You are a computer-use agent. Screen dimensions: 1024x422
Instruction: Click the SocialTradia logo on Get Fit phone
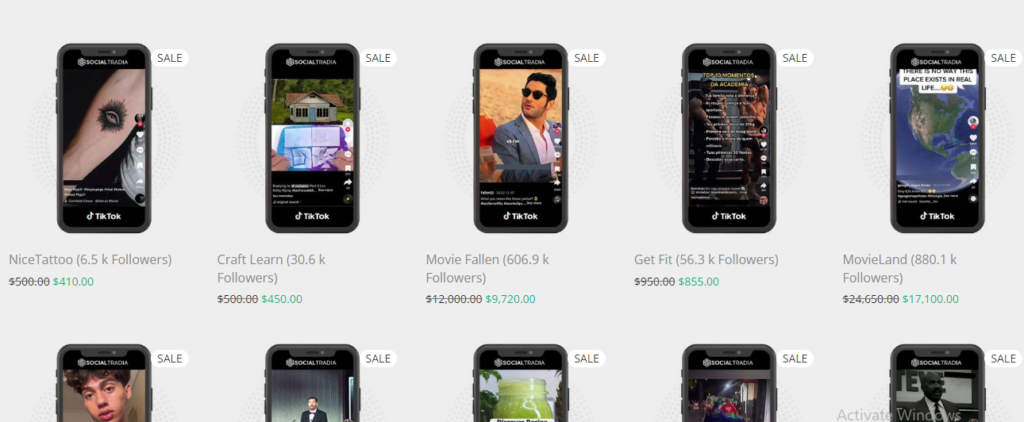point(728,62)
